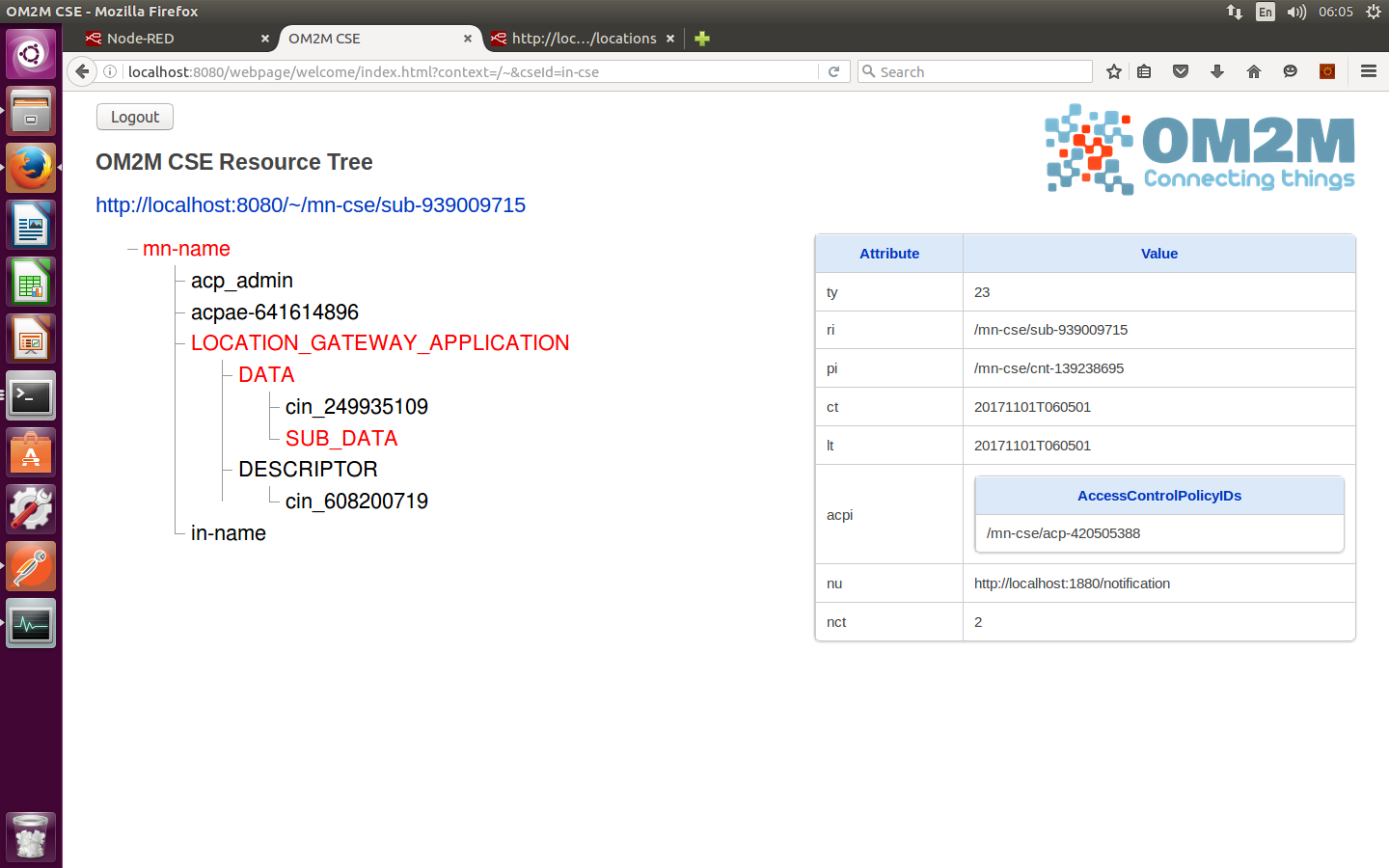Launch LibreOffice Calc from the launcher

coord(31,282)
